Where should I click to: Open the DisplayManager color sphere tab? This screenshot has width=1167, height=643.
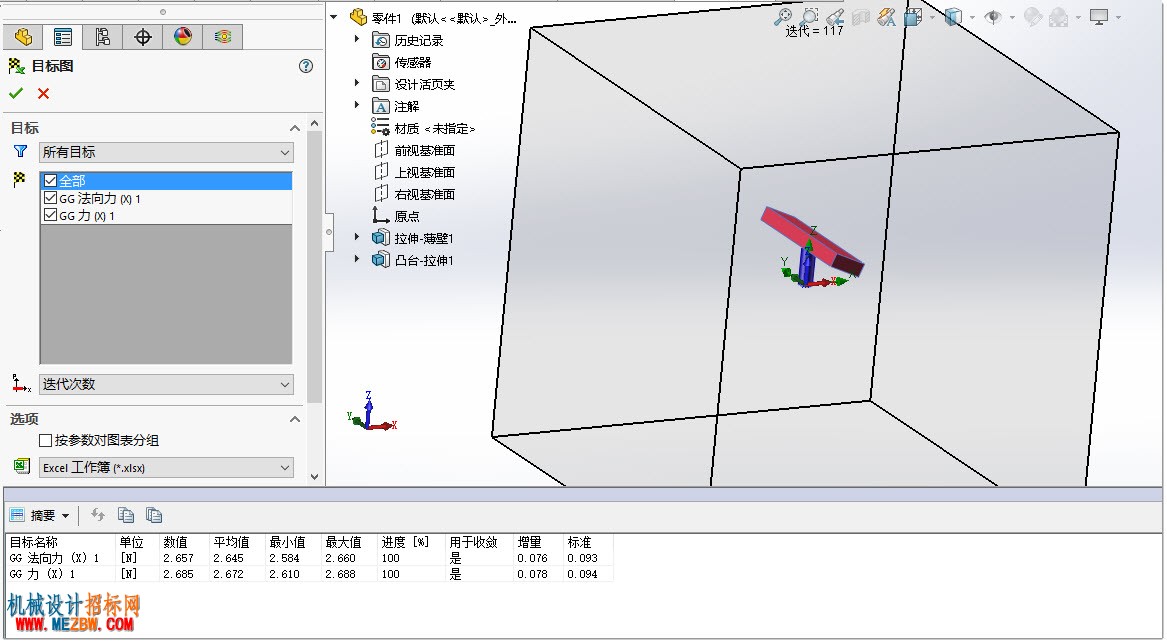coord(183,36)
